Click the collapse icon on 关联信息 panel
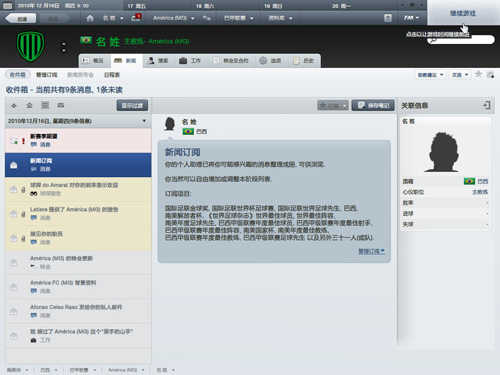500x375 pixels. (x=487, y=105)
